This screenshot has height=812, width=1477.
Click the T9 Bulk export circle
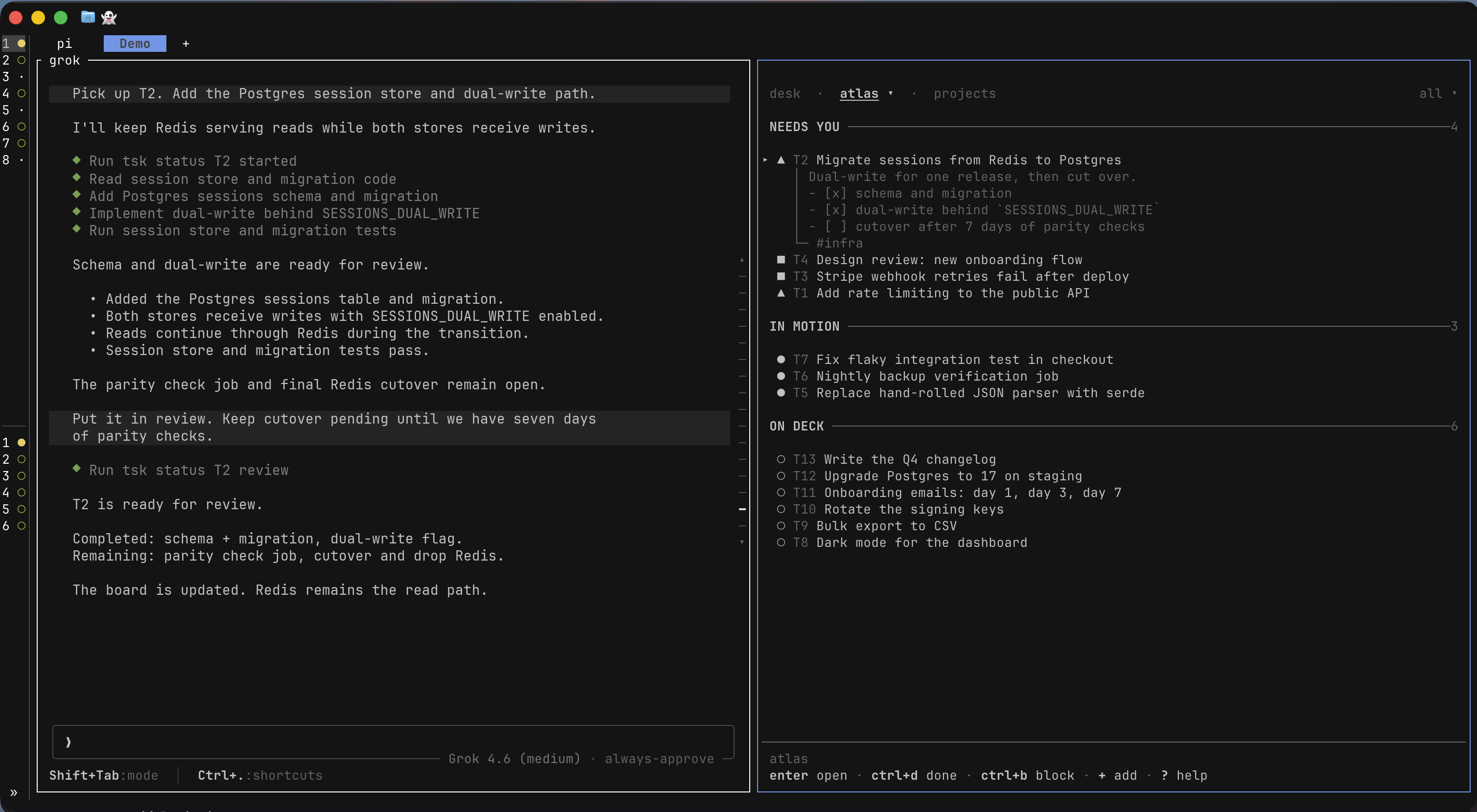click(781, 525)
